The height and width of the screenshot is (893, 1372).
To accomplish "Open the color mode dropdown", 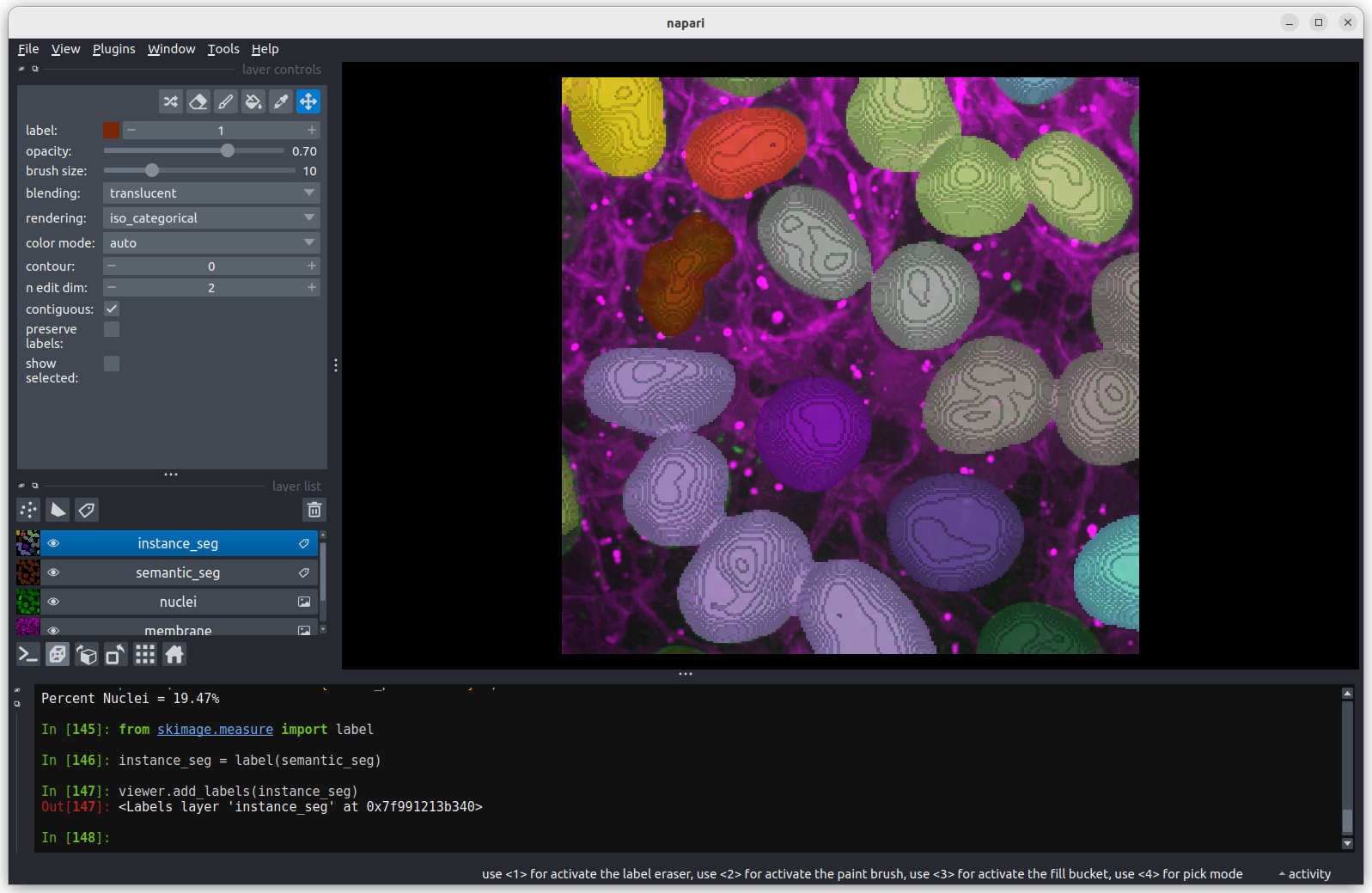I will click(x=211, y=243).
